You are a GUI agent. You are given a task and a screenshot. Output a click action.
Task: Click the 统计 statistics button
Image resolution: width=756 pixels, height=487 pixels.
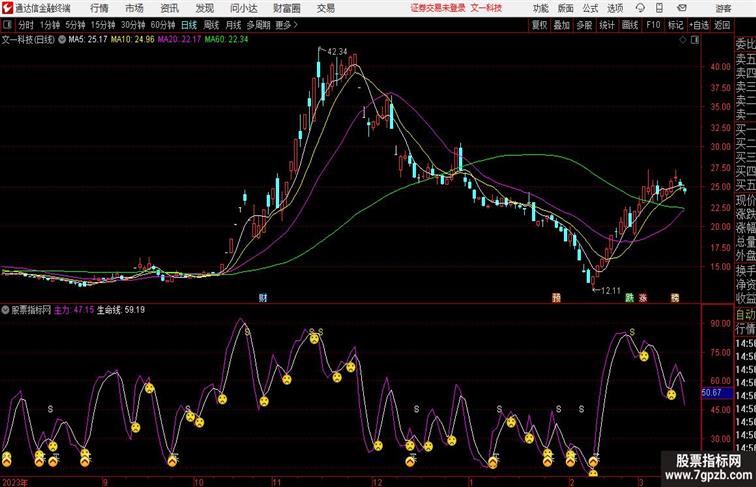click(607, 25)
